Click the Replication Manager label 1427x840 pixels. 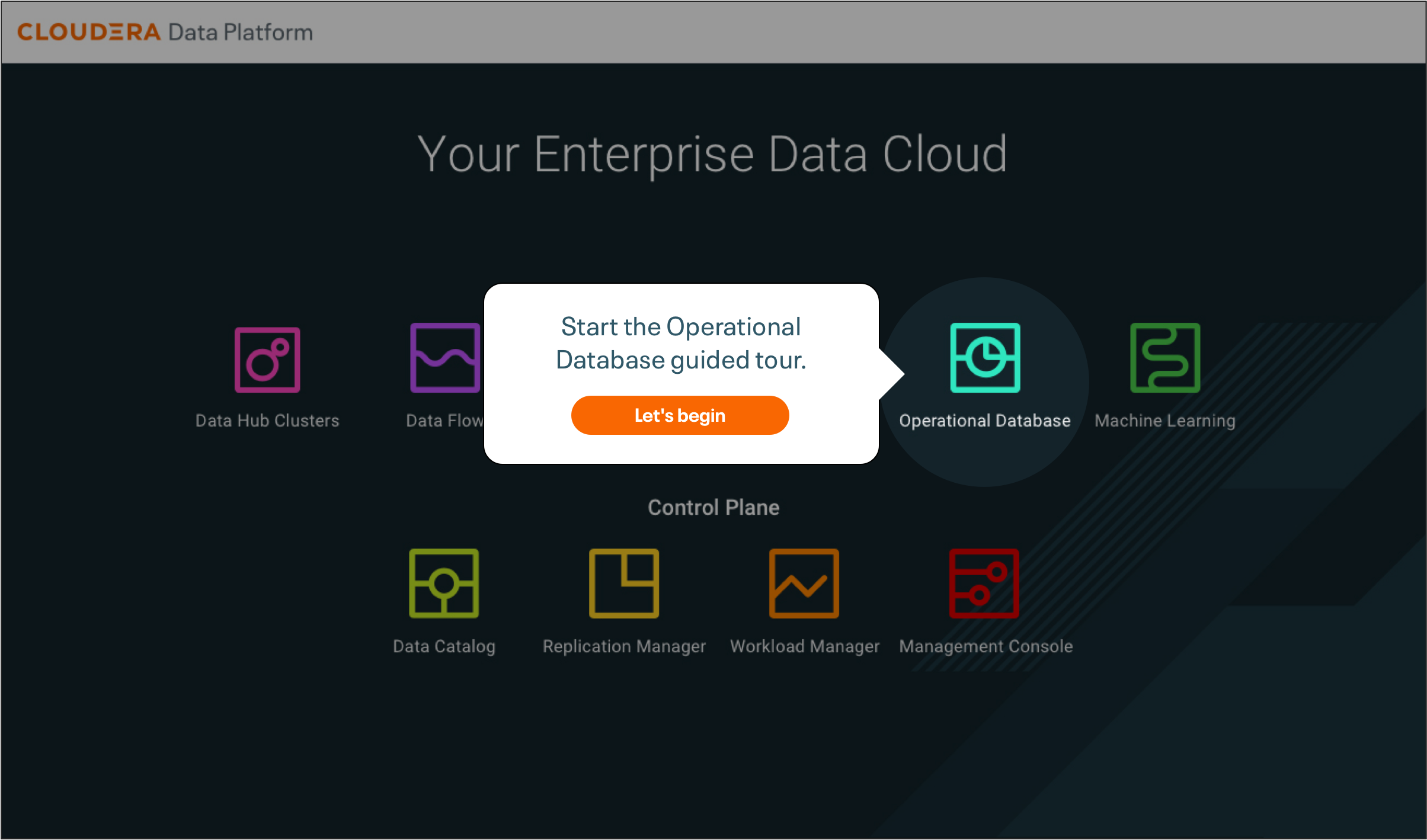tap(623, 646)
